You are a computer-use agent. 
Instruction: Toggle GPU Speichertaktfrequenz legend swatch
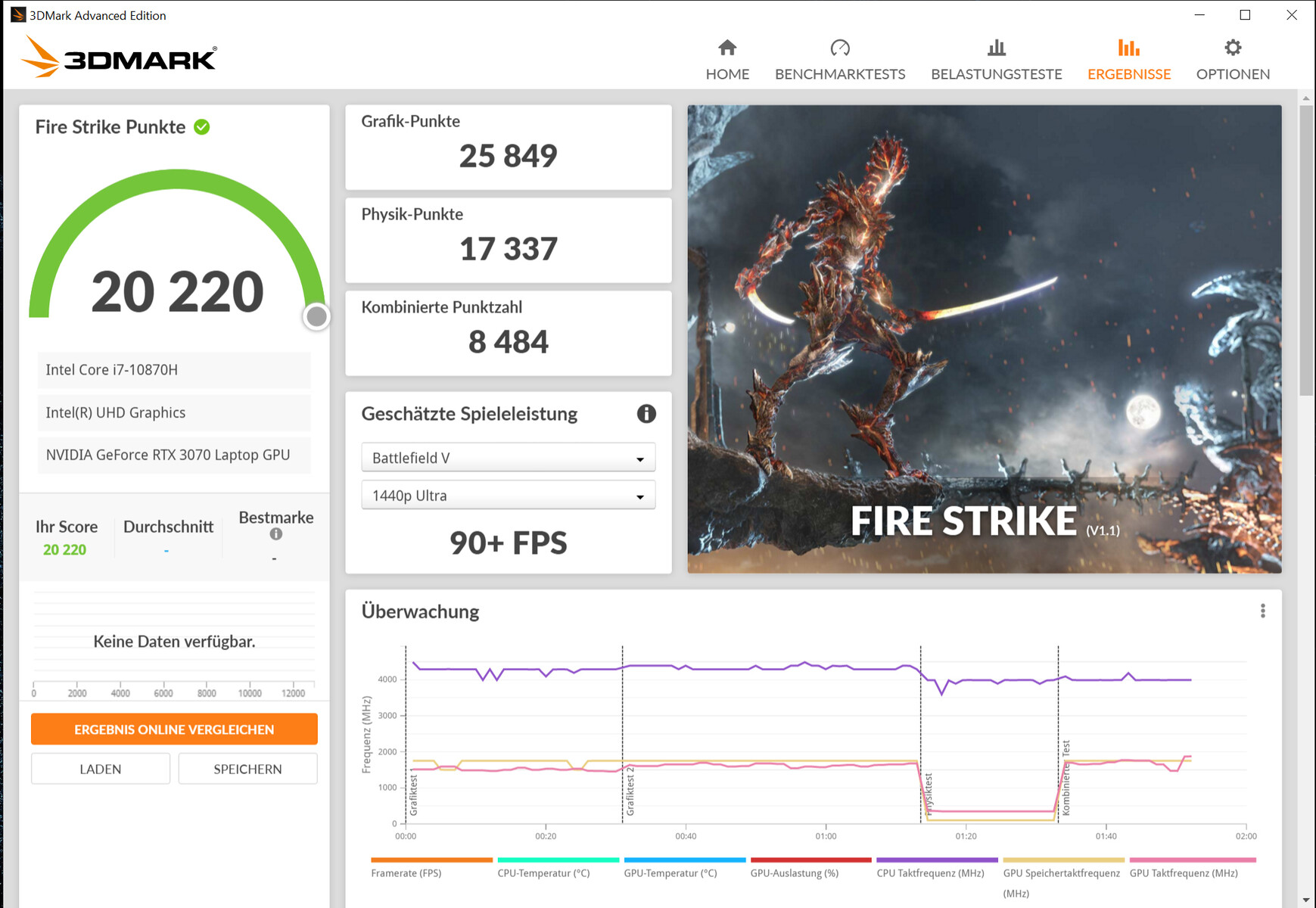[1063, 860]
